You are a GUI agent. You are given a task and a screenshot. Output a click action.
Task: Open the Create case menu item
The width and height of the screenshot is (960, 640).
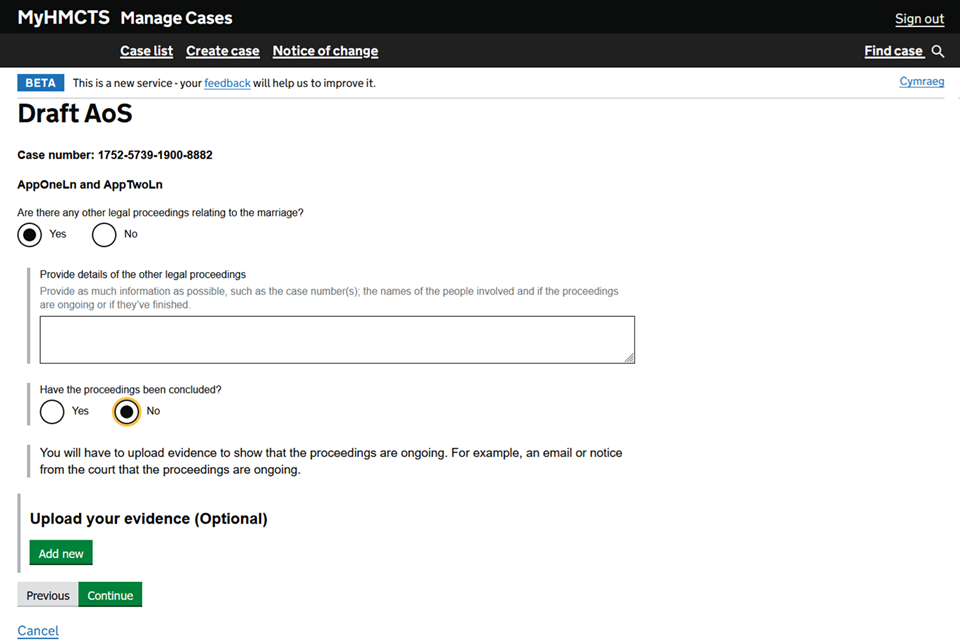(222, 51)
